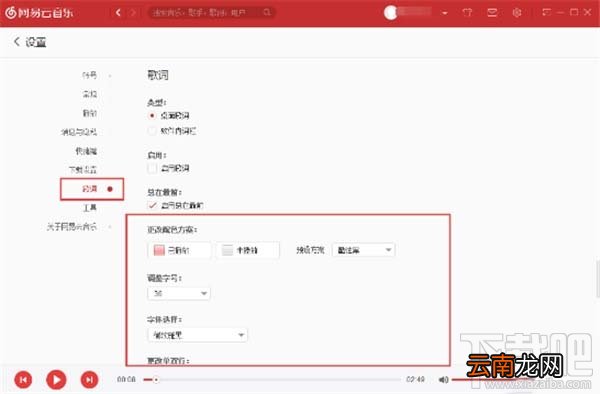
Task: Select the 桌面歌词 radio button
Action: click(x=152, y=115)
